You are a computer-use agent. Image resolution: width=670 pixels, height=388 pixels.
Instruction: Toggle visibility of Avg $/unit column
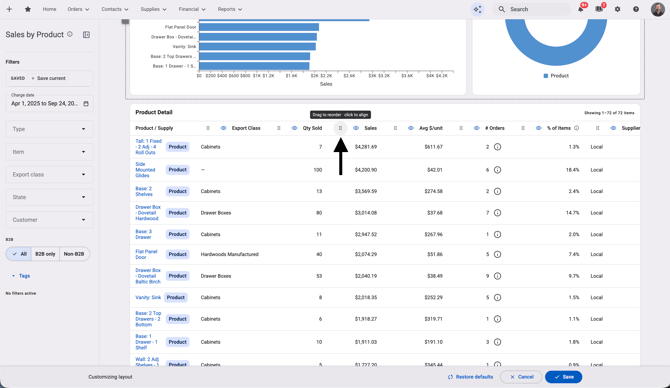pyautogui.click(x=411, y=128)
